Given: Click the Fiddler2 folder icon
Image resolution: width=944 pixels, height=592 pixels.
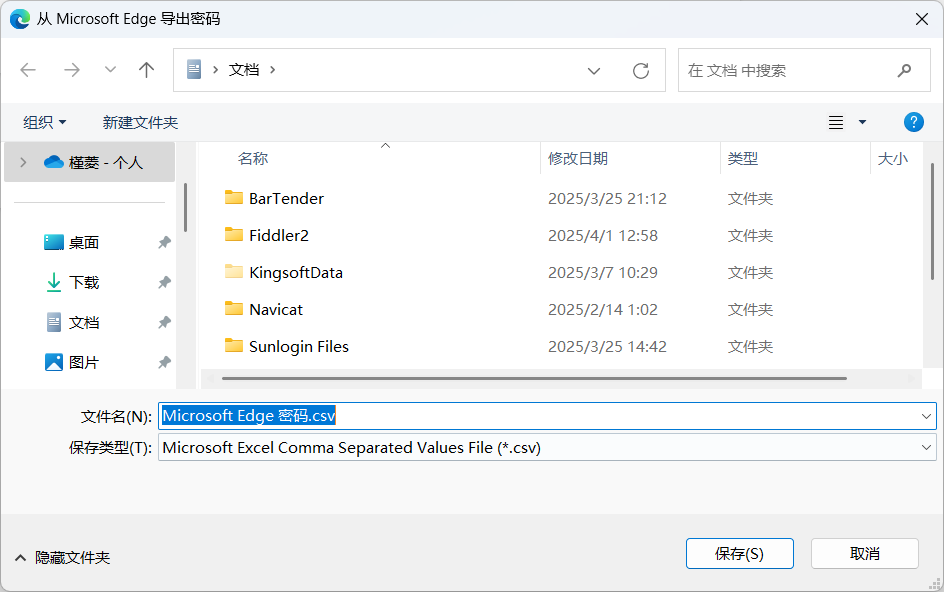Looking at the screenshot, I should 234,234.
